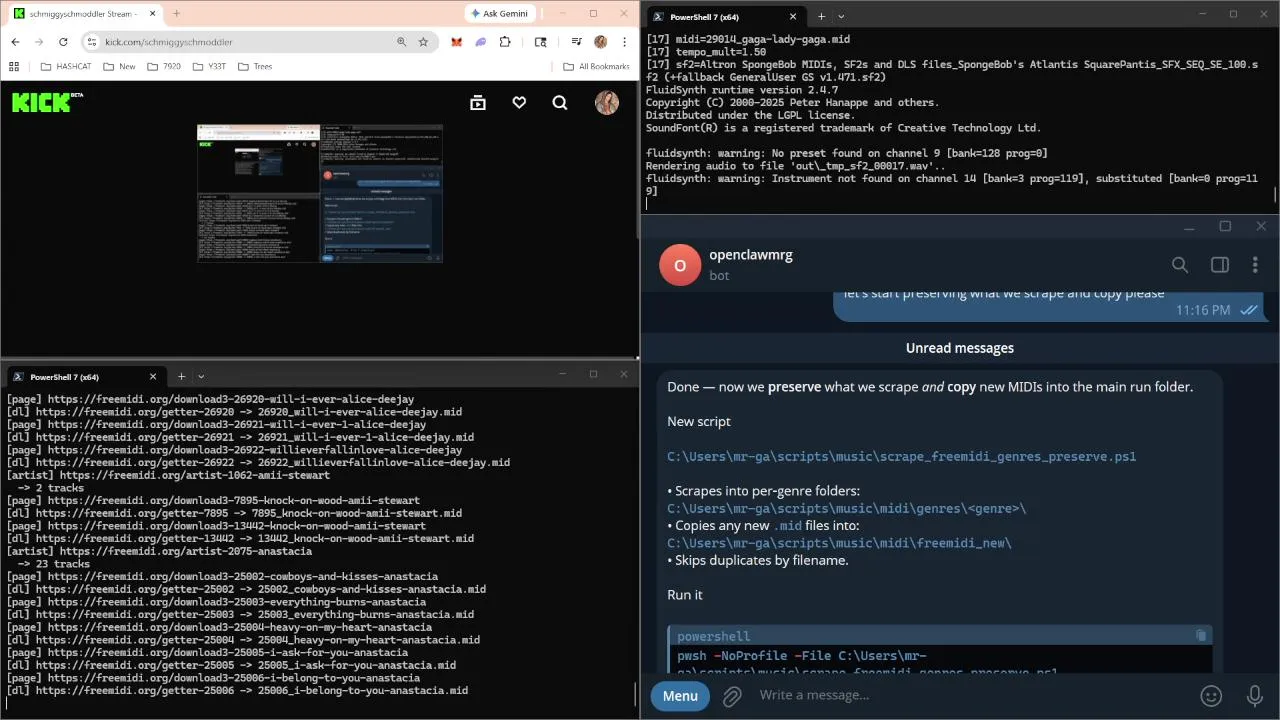
Task: Open the HASHCAT bookmark folder
Action: 66,66
